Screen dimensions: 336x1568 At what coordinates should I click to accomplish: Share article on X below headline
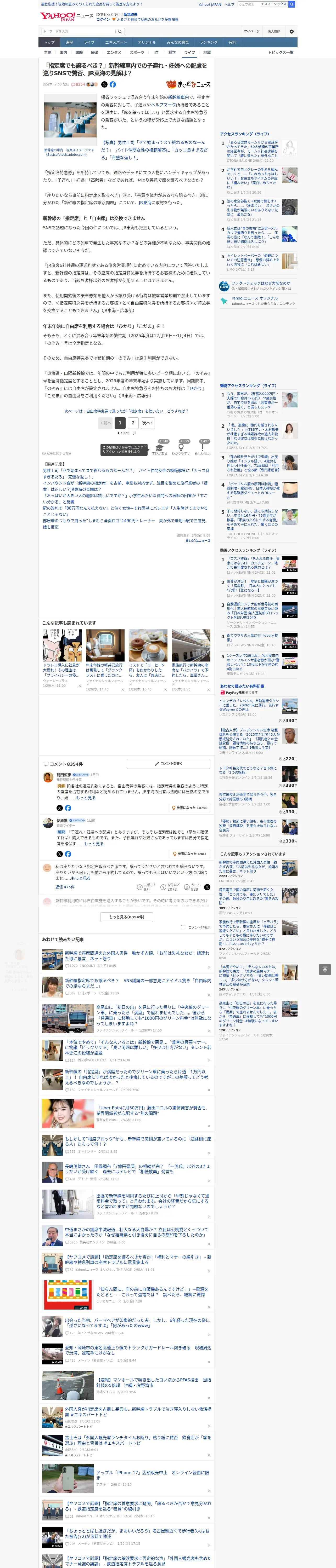(104, 85)
